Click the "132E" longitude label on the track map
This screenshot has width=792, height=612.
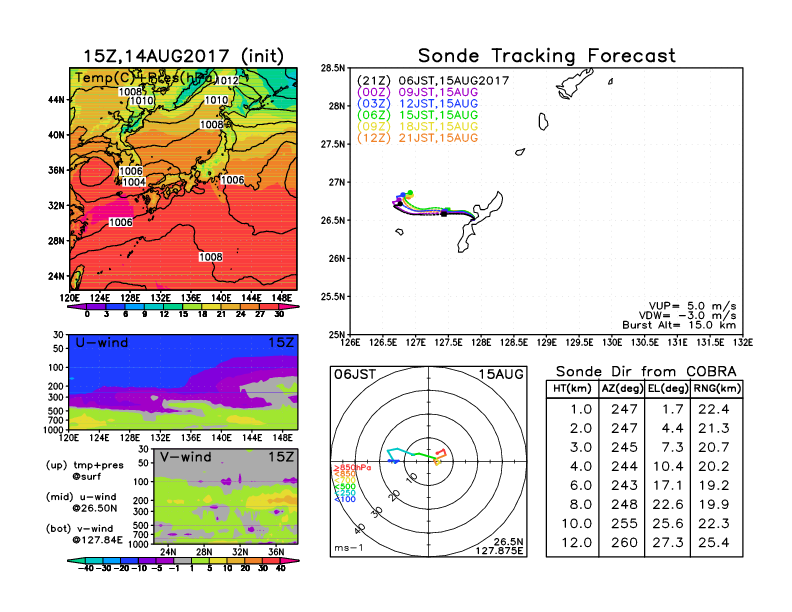pyautogui.click(x=742, y=342)
